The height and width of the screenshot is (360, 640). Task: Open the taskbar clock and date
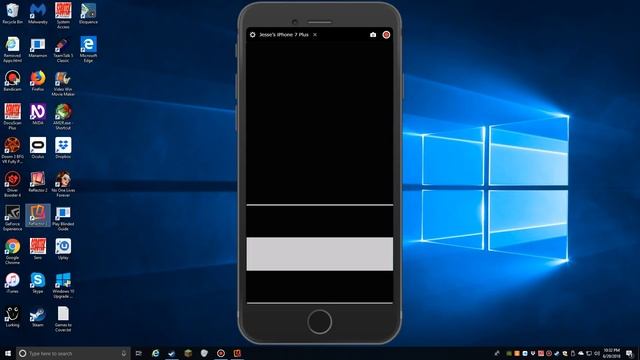tap(611, 353)
